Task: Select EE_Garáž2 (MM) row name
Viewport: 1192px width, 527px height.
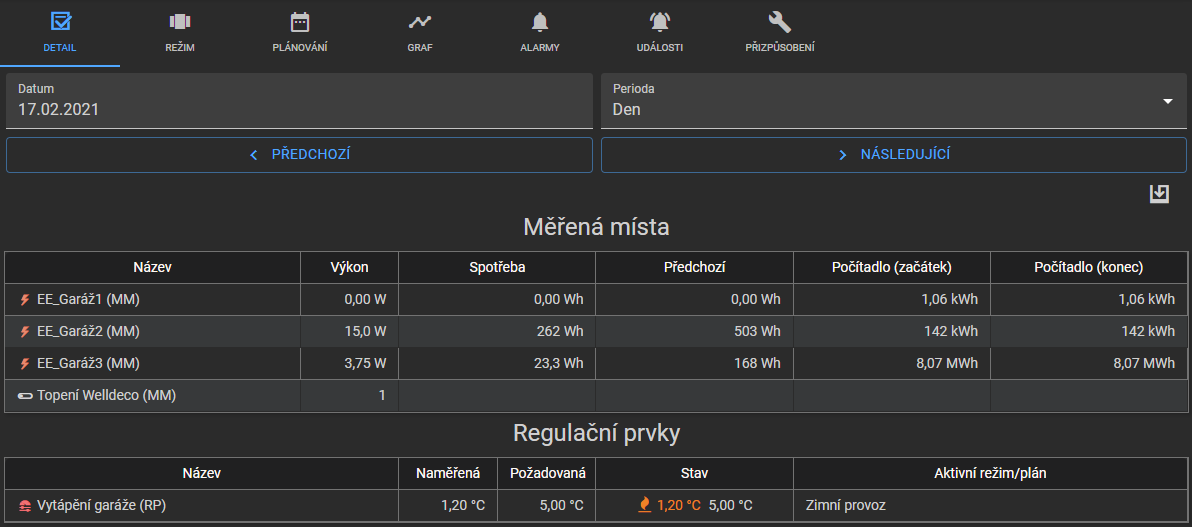Action: point(88,332)
